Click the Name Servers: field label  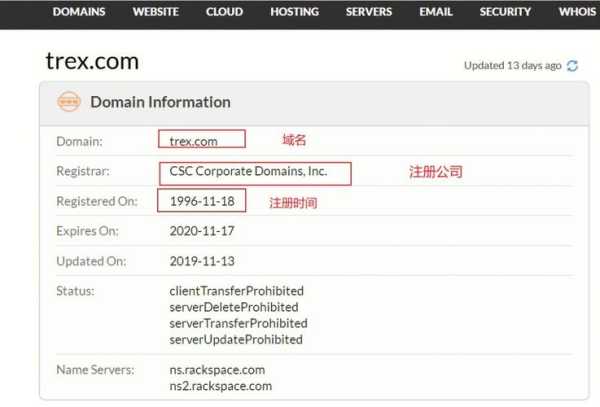point(95,370)
